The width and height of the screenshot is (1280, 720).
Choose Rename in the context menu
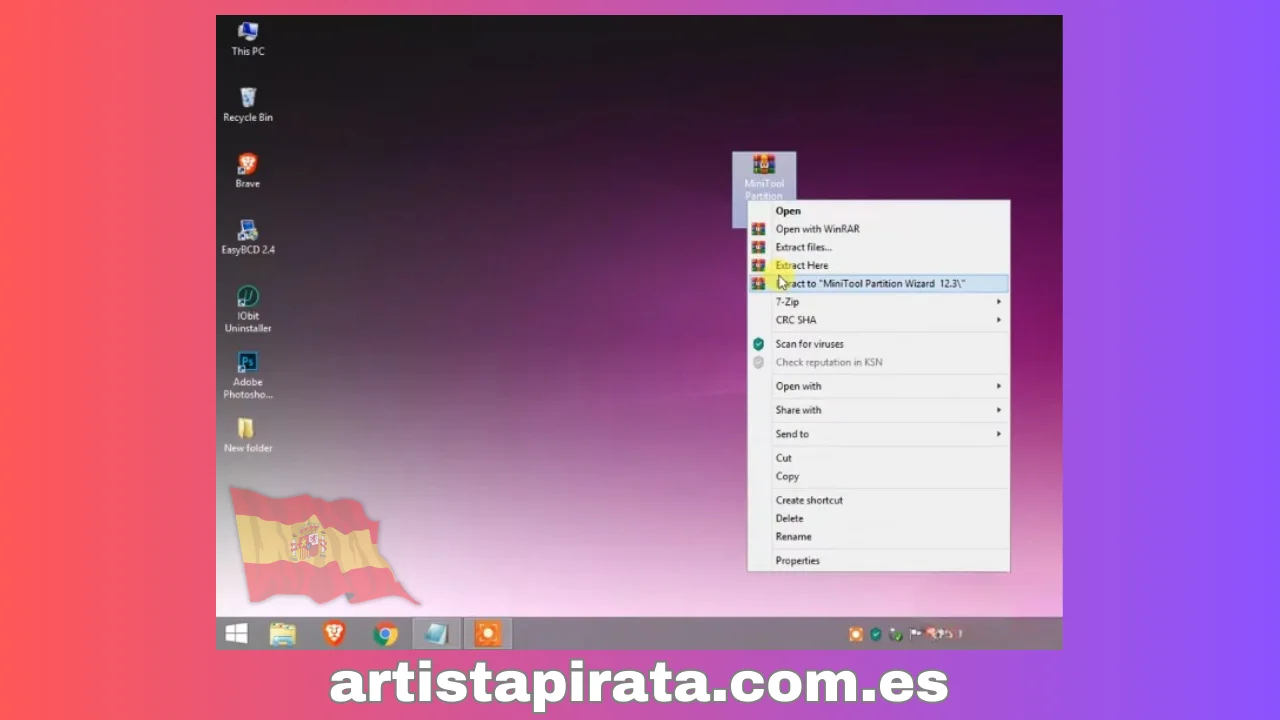tap(793, 537)
